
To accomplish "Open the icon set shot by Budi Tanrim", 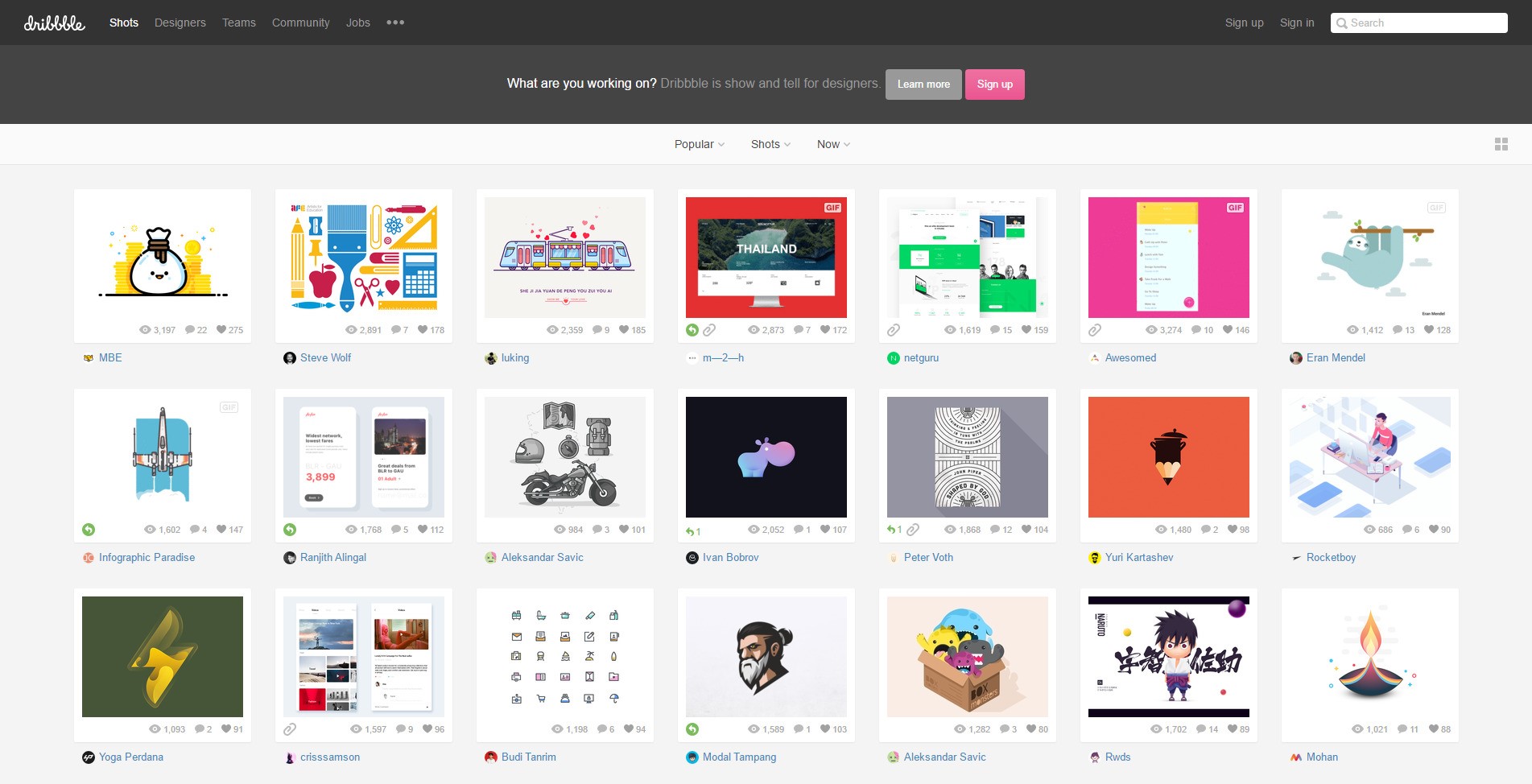I will point(565,657).
